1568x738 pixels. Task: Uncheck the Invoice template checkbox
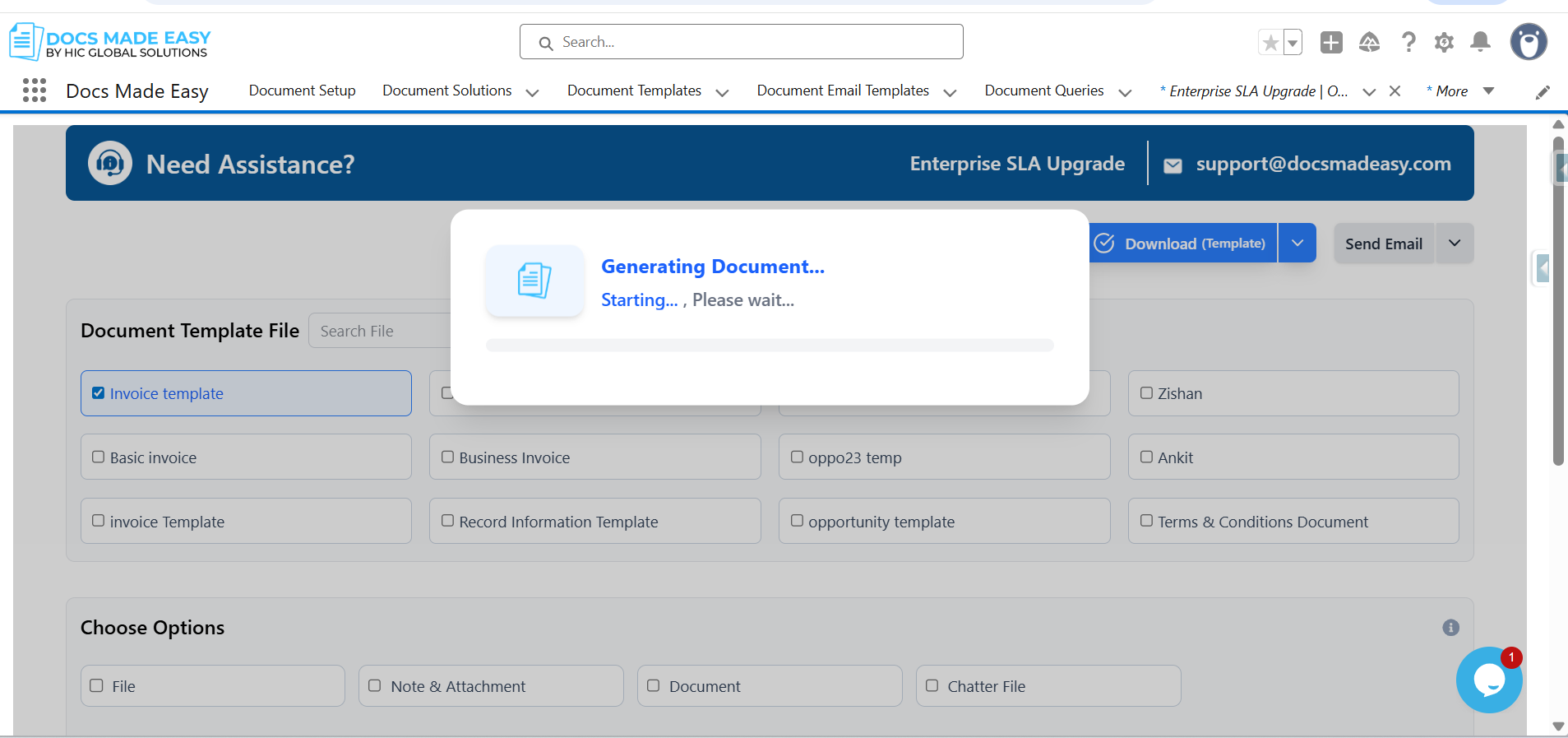pyautogui.click(x=99, y=393)
